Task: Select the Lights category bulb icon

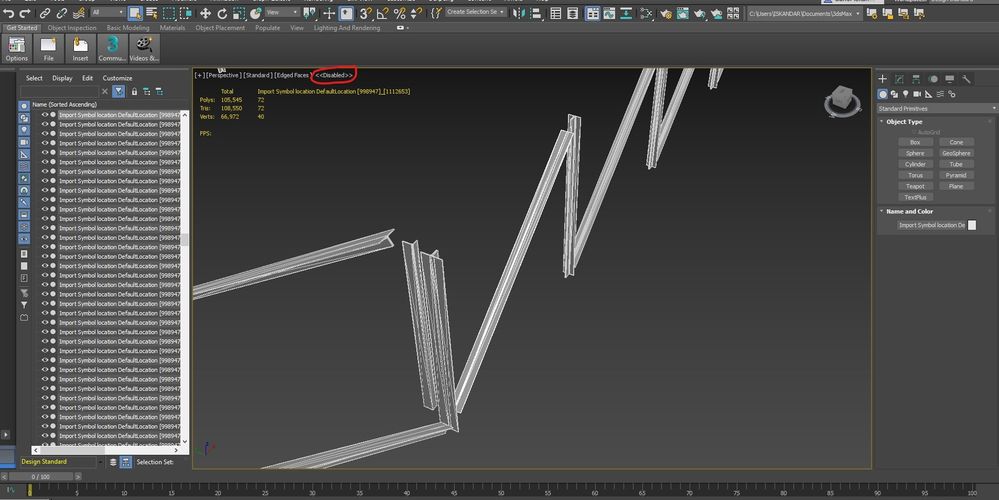Action: (x=905, y=94)
